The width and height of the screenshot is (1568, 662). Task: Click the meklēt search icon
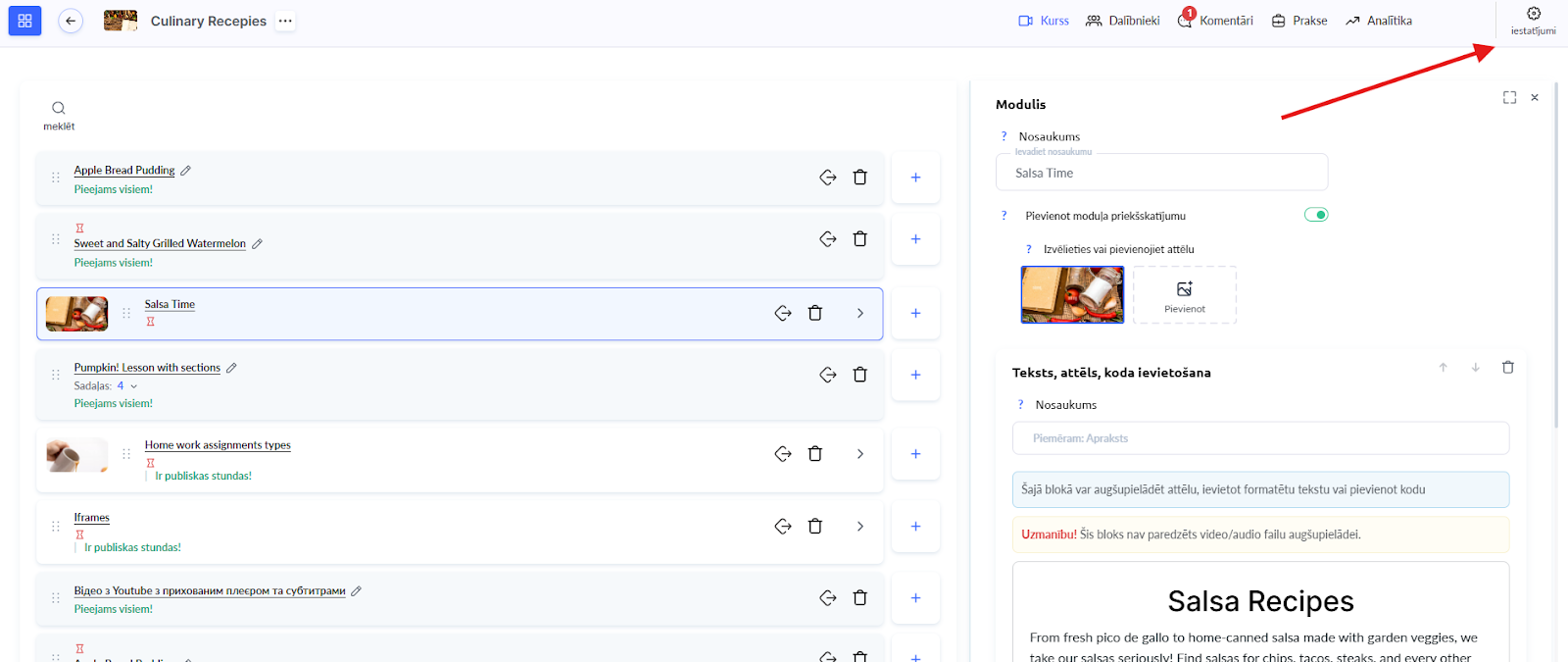(59, 108)
